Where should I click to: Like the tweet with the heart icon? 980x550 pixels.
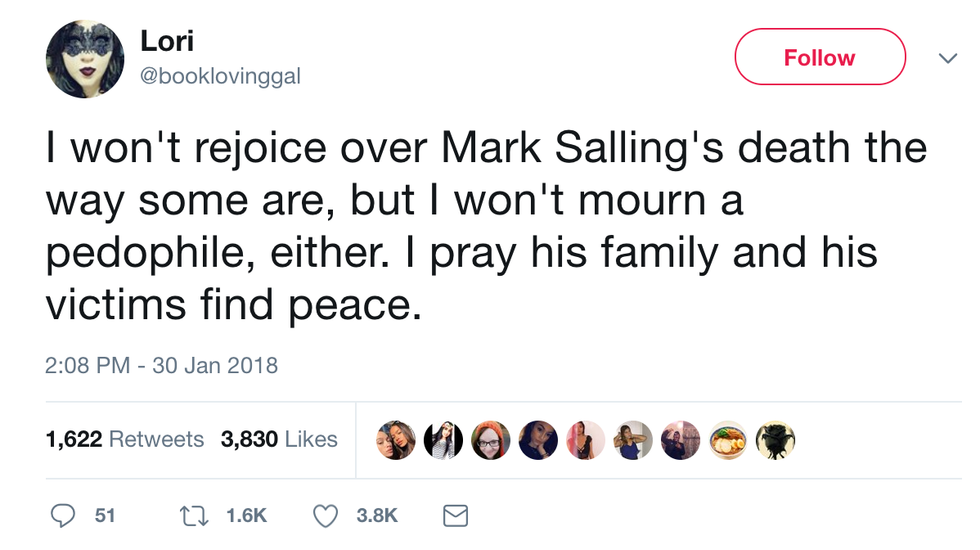pyautogui.click(x=326, y=515)
